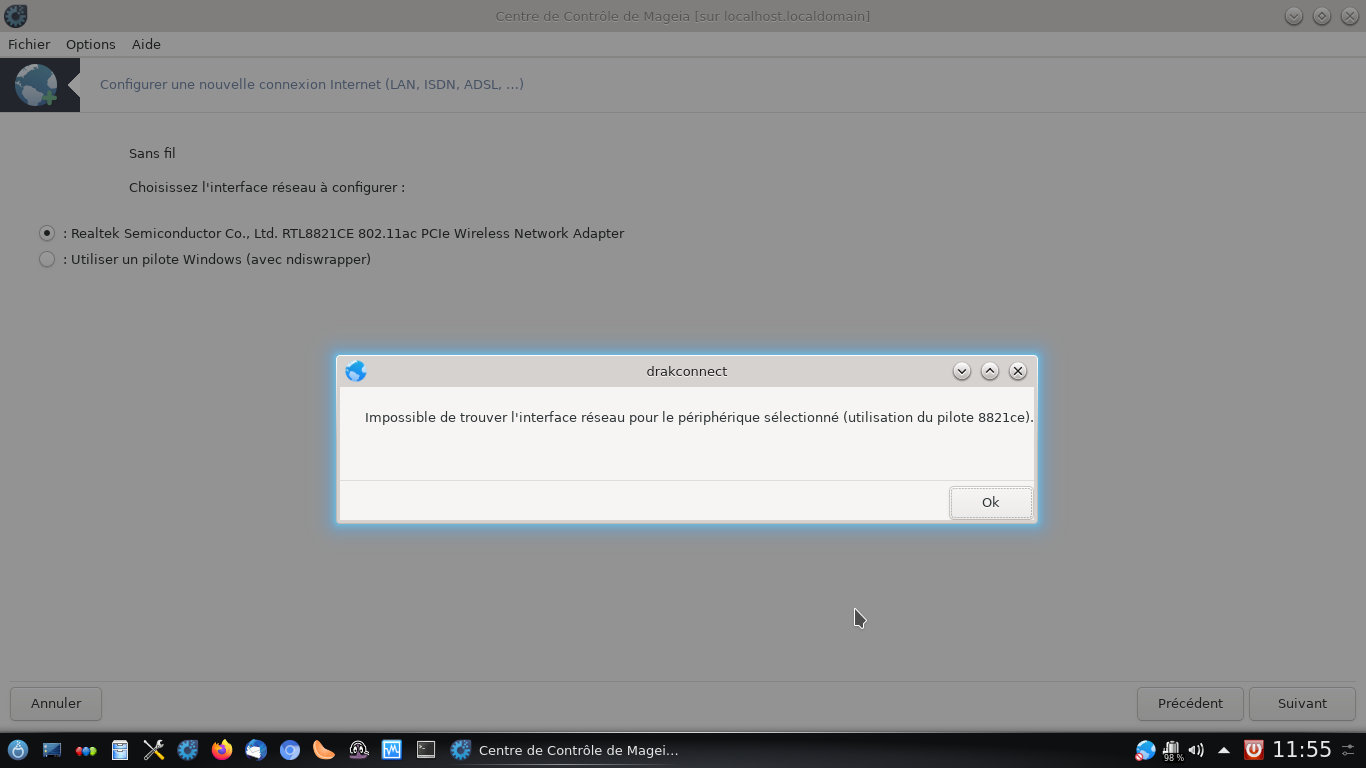Open the Options menu
The height and width of the screenshot is (768, 1366).
pyautogui.click(x=91, y=44)
